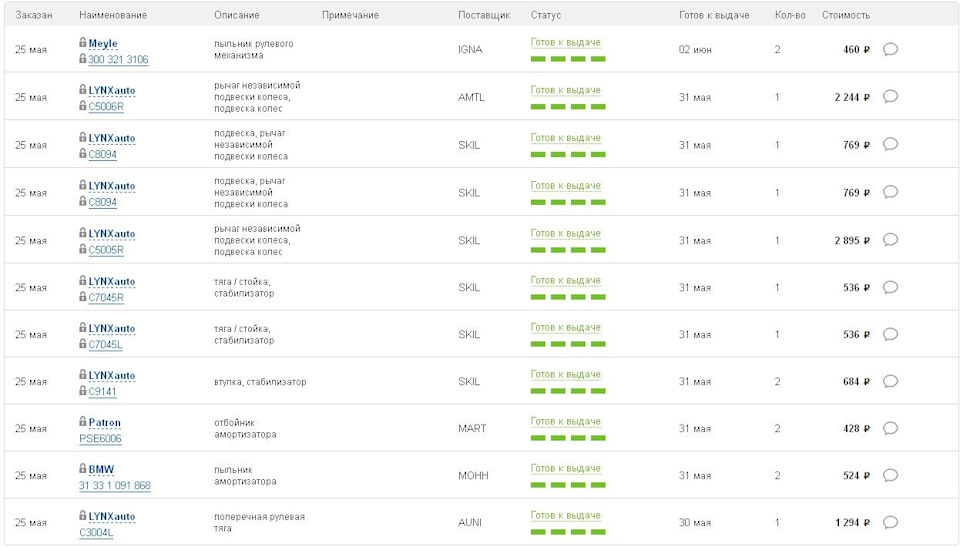Open comment icon for C9141 bushing row
The height and width of the screenshot is (547, 960).
point(890,381)
